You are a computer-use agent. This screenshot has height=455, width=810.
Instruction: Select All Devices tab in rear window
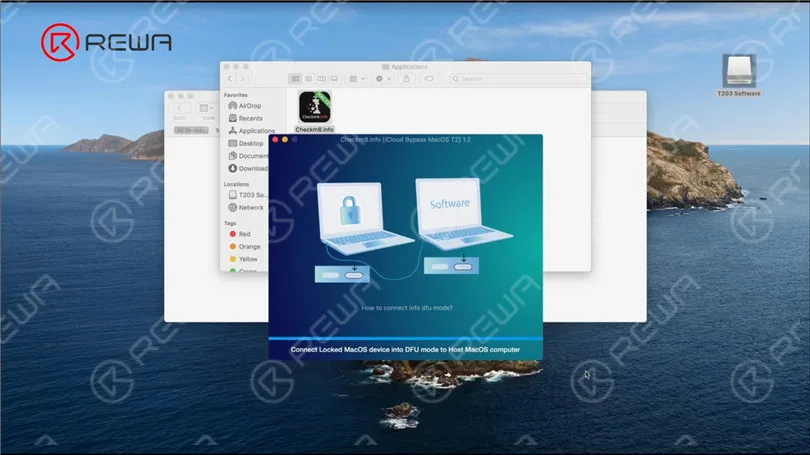(191, 130)
